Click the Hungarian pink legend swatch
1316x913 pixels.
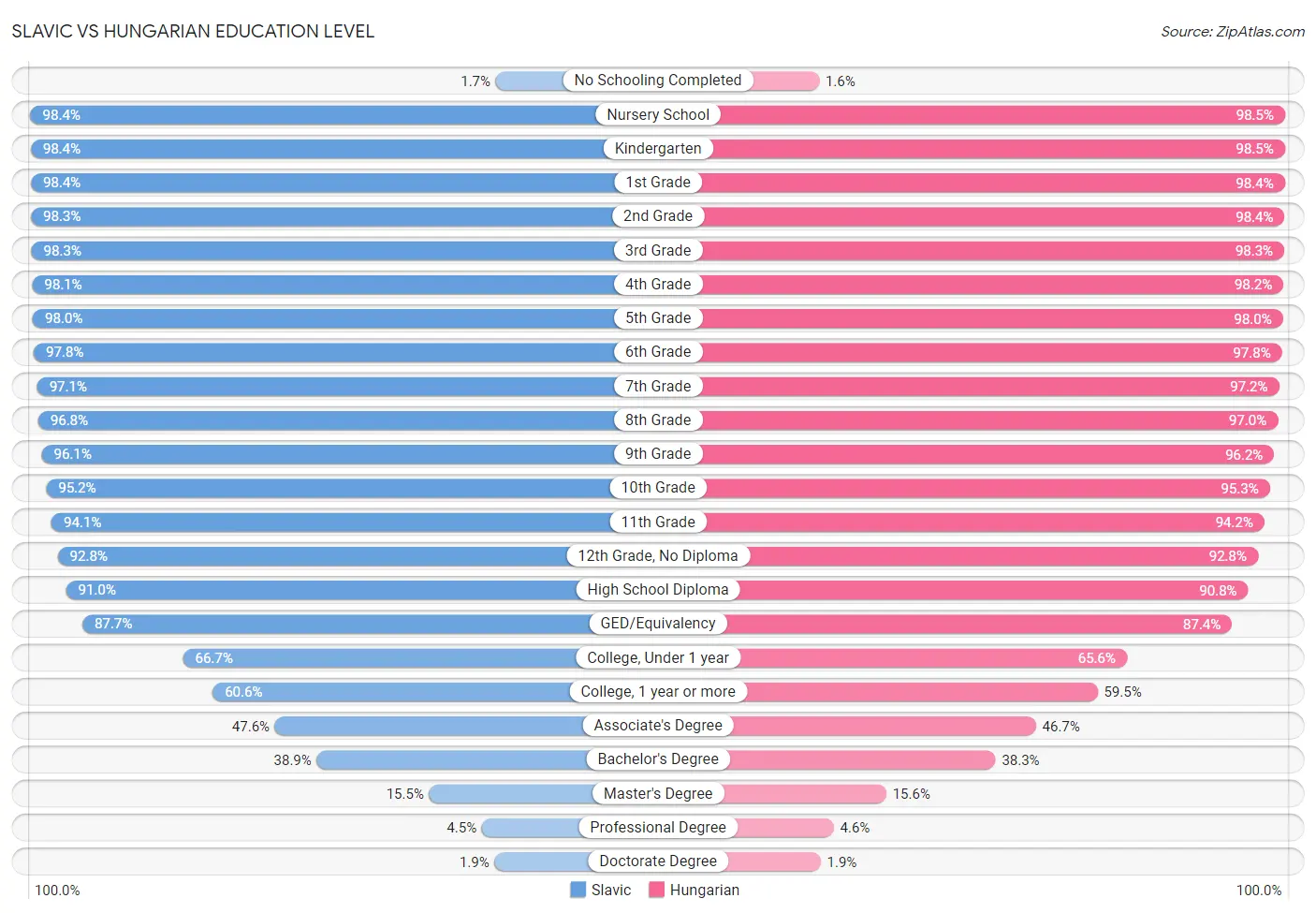click(656, 890)
